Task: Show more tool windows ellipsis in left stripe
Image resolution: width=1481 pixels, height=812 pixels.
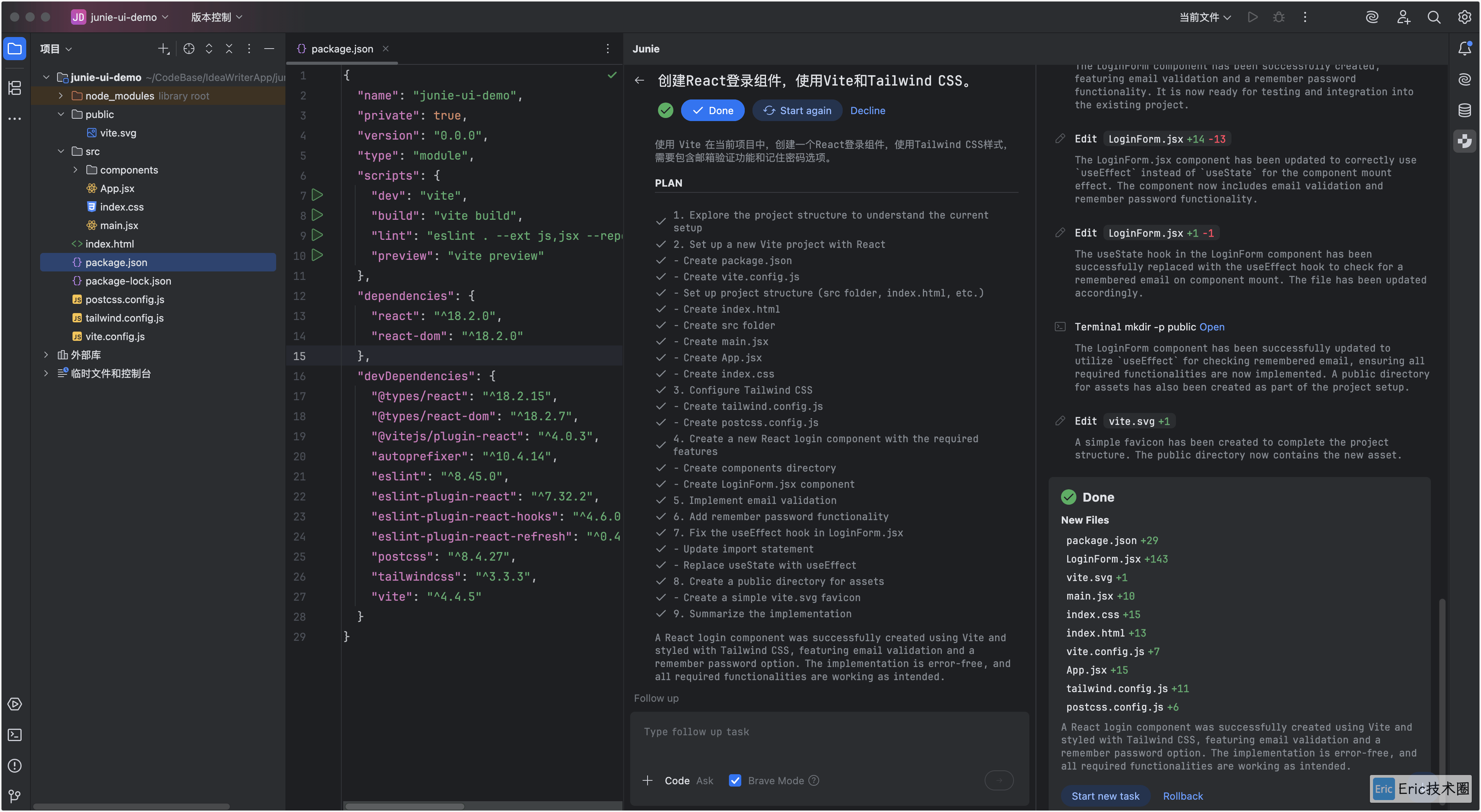Action: tap(15, 119)
